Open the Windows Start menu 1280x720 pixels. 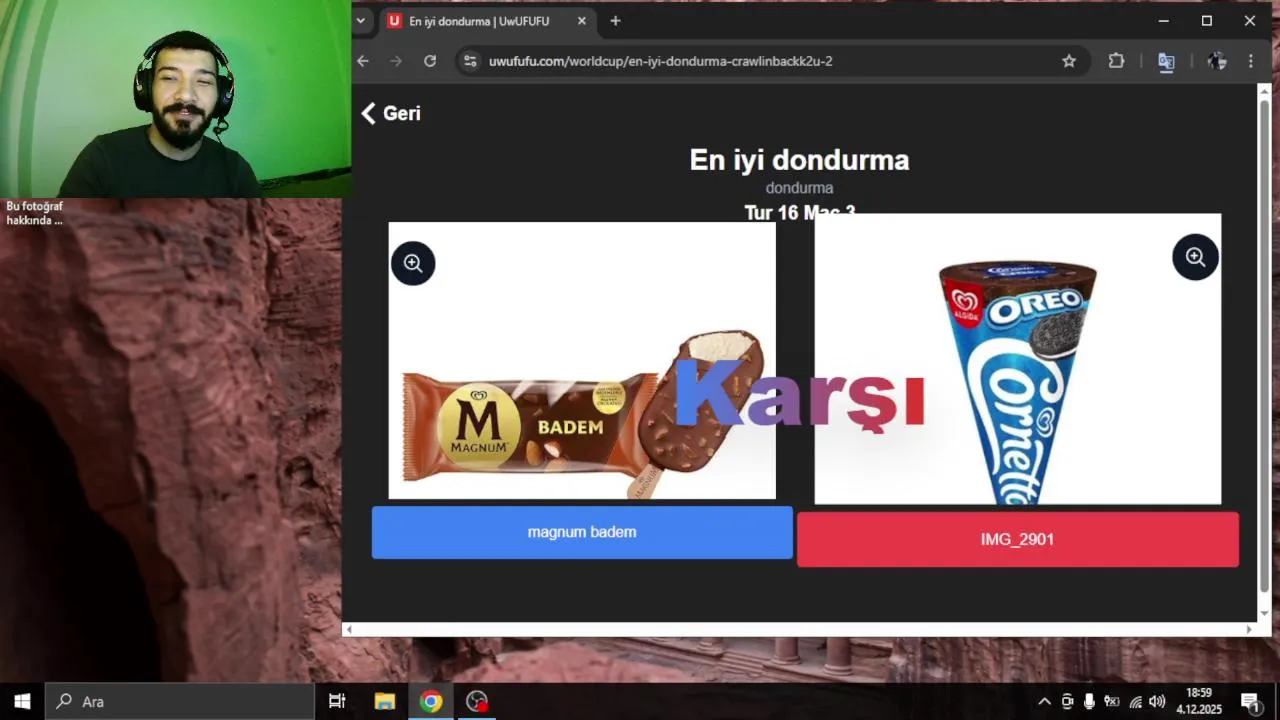coord(22,701)
